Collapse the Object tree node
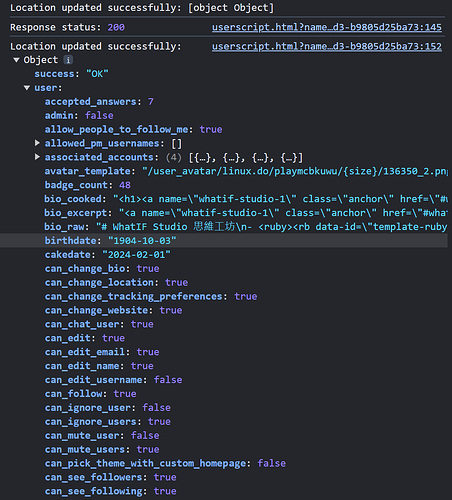452x500 pixels. 16,60
